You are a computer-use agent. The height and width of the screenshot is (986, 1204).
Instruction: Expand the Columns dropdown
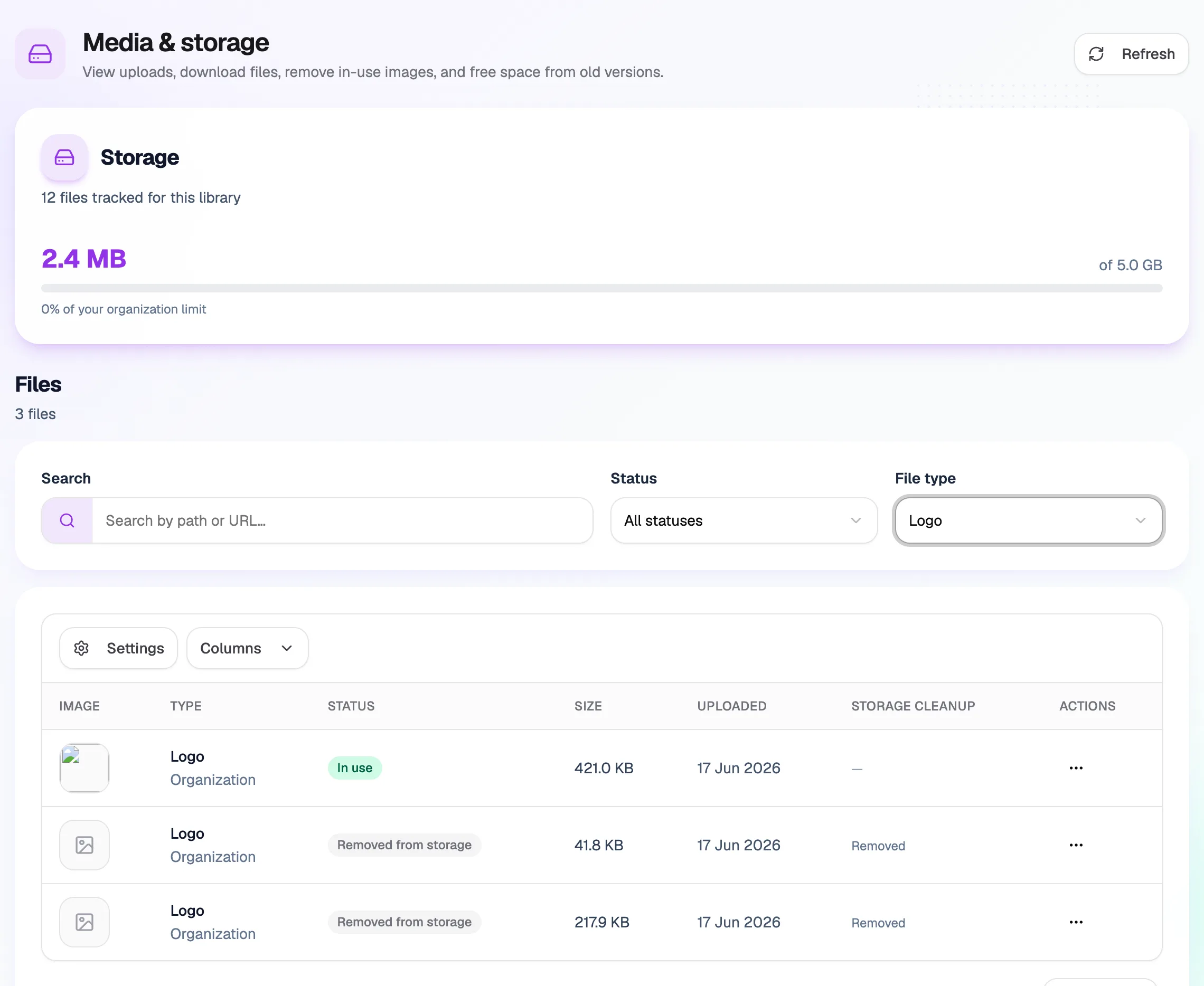(x=247, y=648)
